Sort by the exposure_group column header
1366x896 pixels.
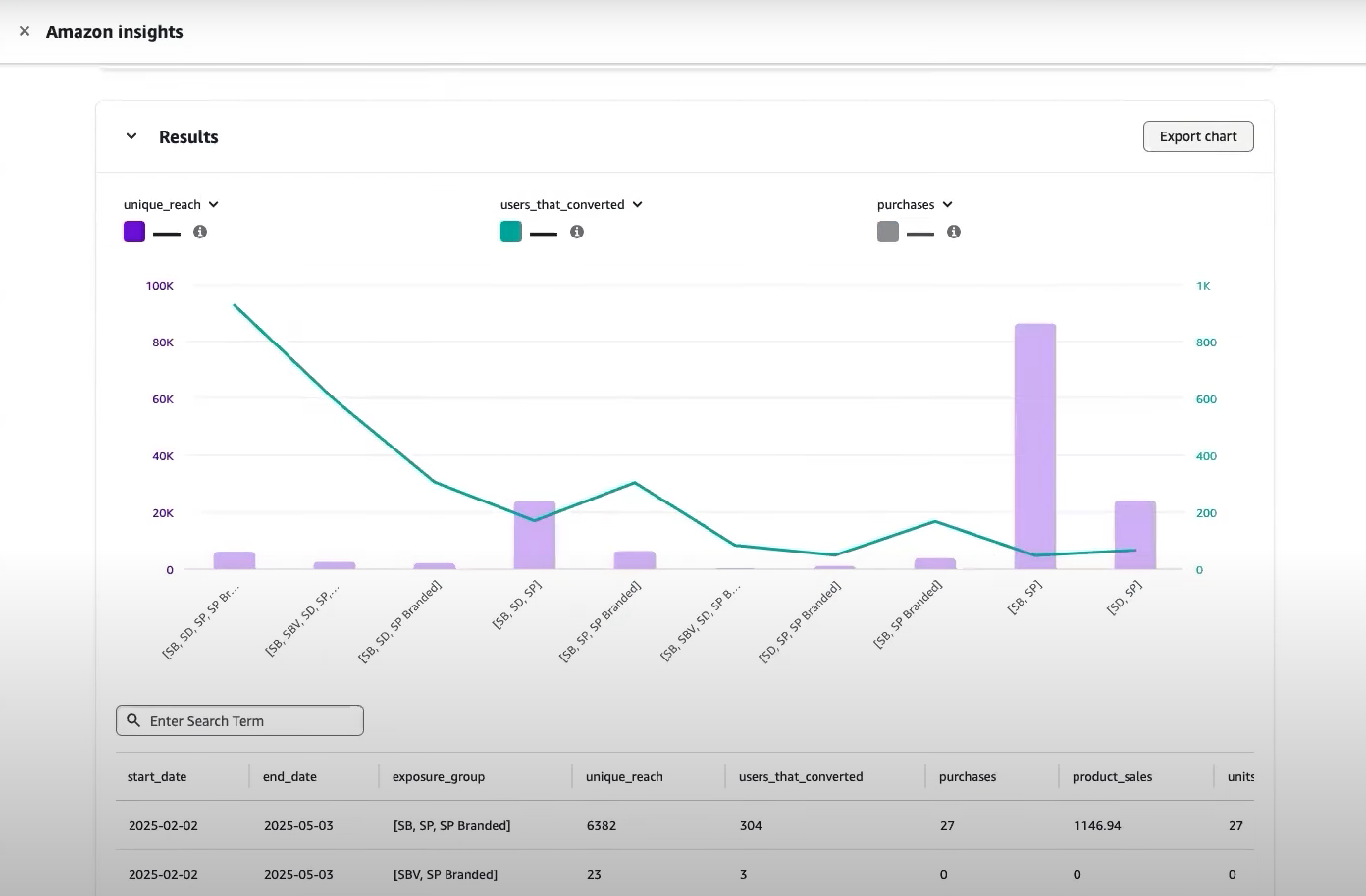[x=439, y=776]
